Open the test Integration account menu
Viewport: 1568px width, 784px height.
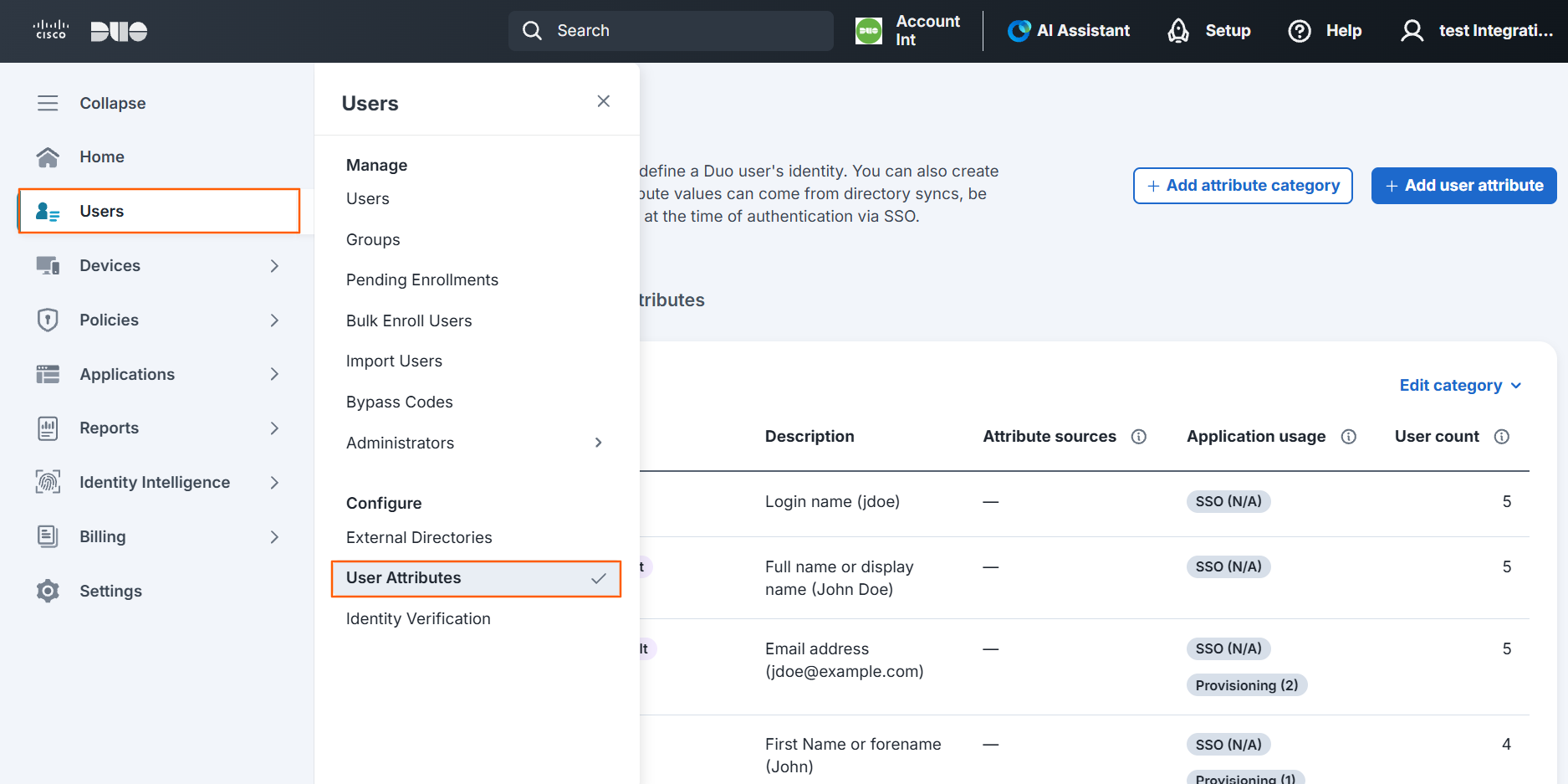[1478, 31]
